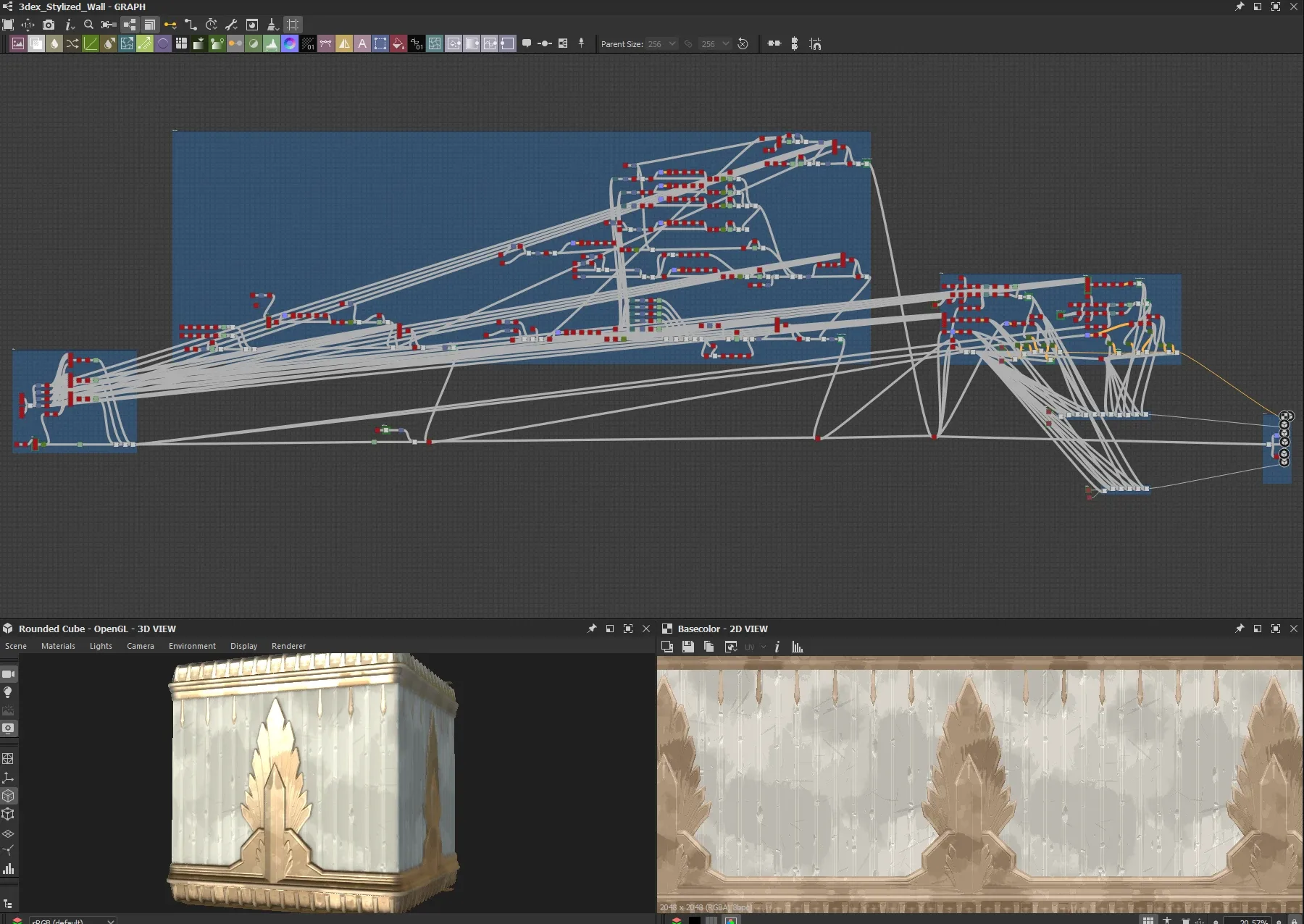This screenshot has height=924, width=1304.
Task: Select the Blend node icon in the toolbar
Action: coord(36,43)
